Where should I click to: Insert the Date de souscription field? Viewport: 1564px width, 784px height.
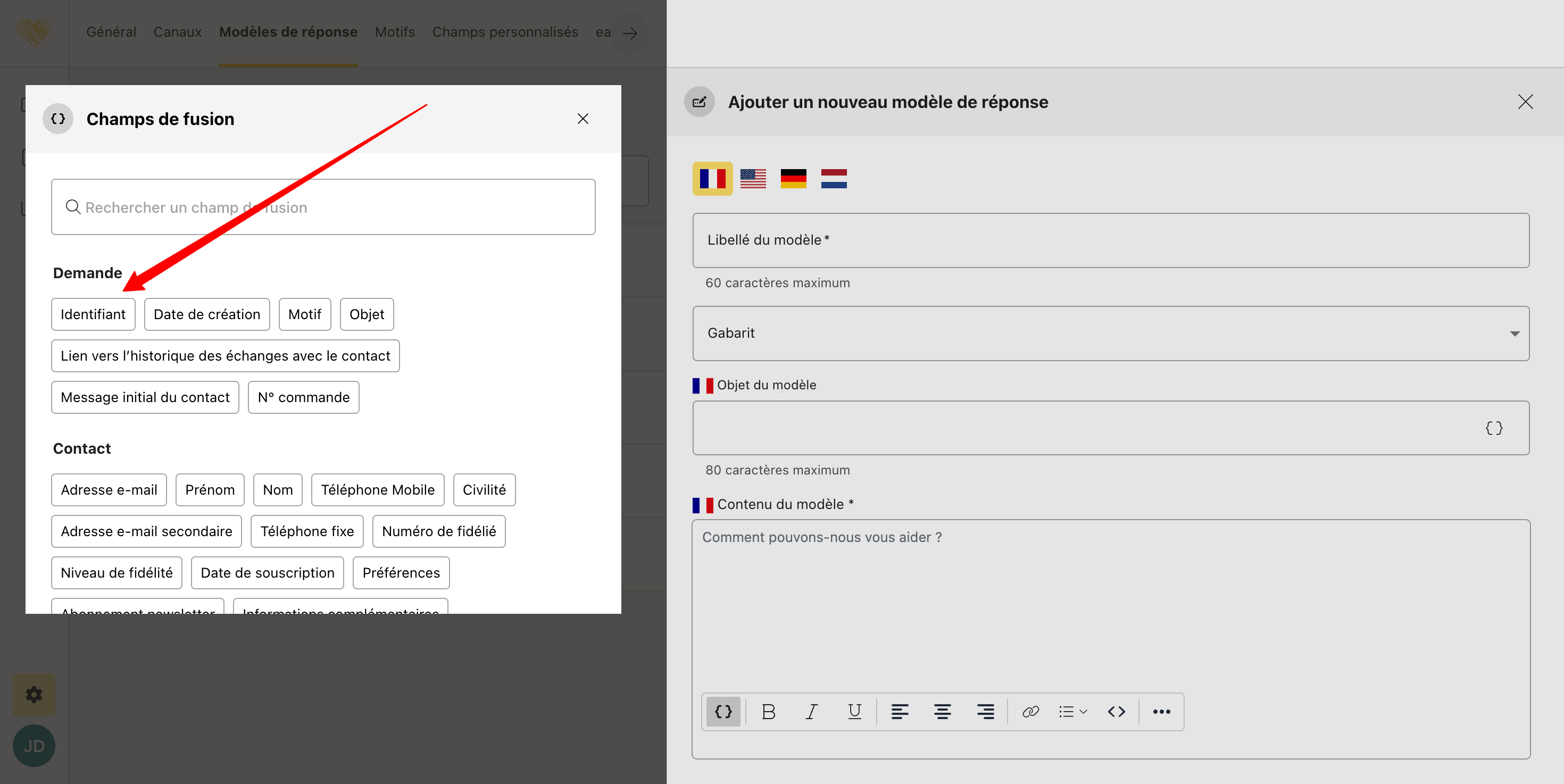268,573
